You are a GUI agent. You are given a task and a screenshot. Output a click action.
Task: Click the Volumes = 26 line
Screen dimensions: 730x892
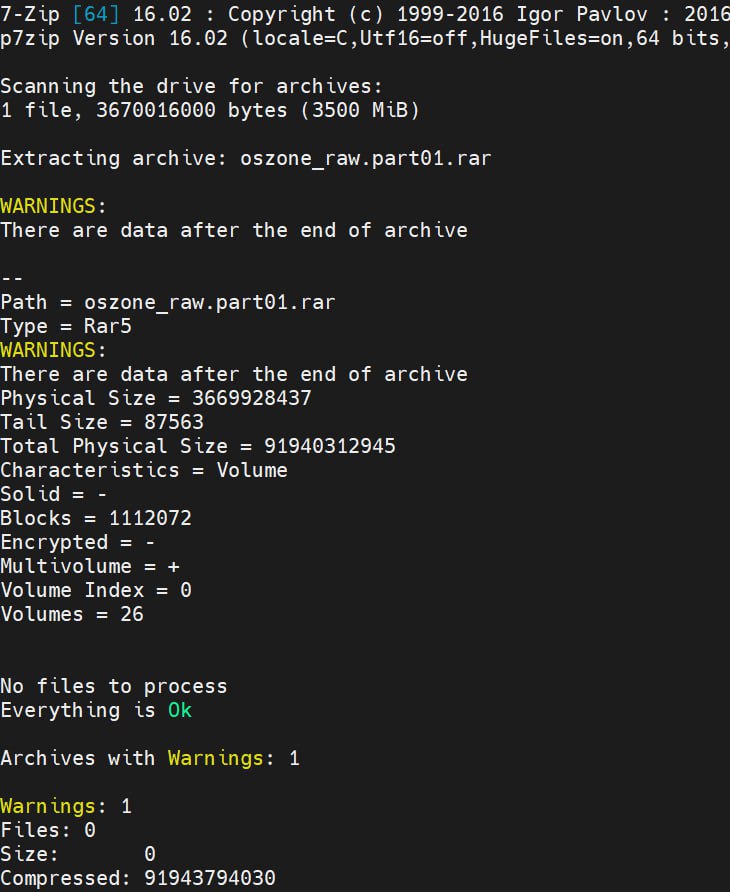72,614
